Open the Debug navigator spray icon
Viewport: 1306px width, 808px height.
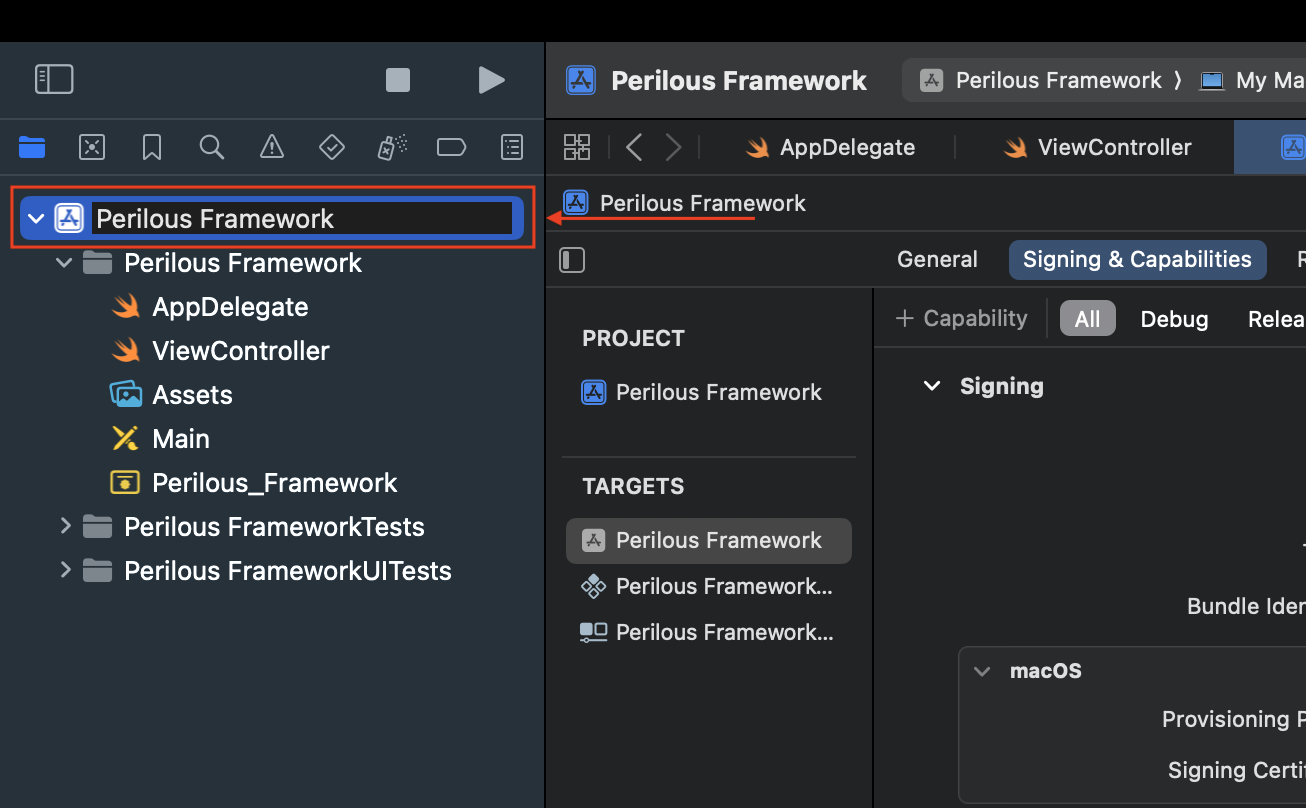tap(391, 148)
